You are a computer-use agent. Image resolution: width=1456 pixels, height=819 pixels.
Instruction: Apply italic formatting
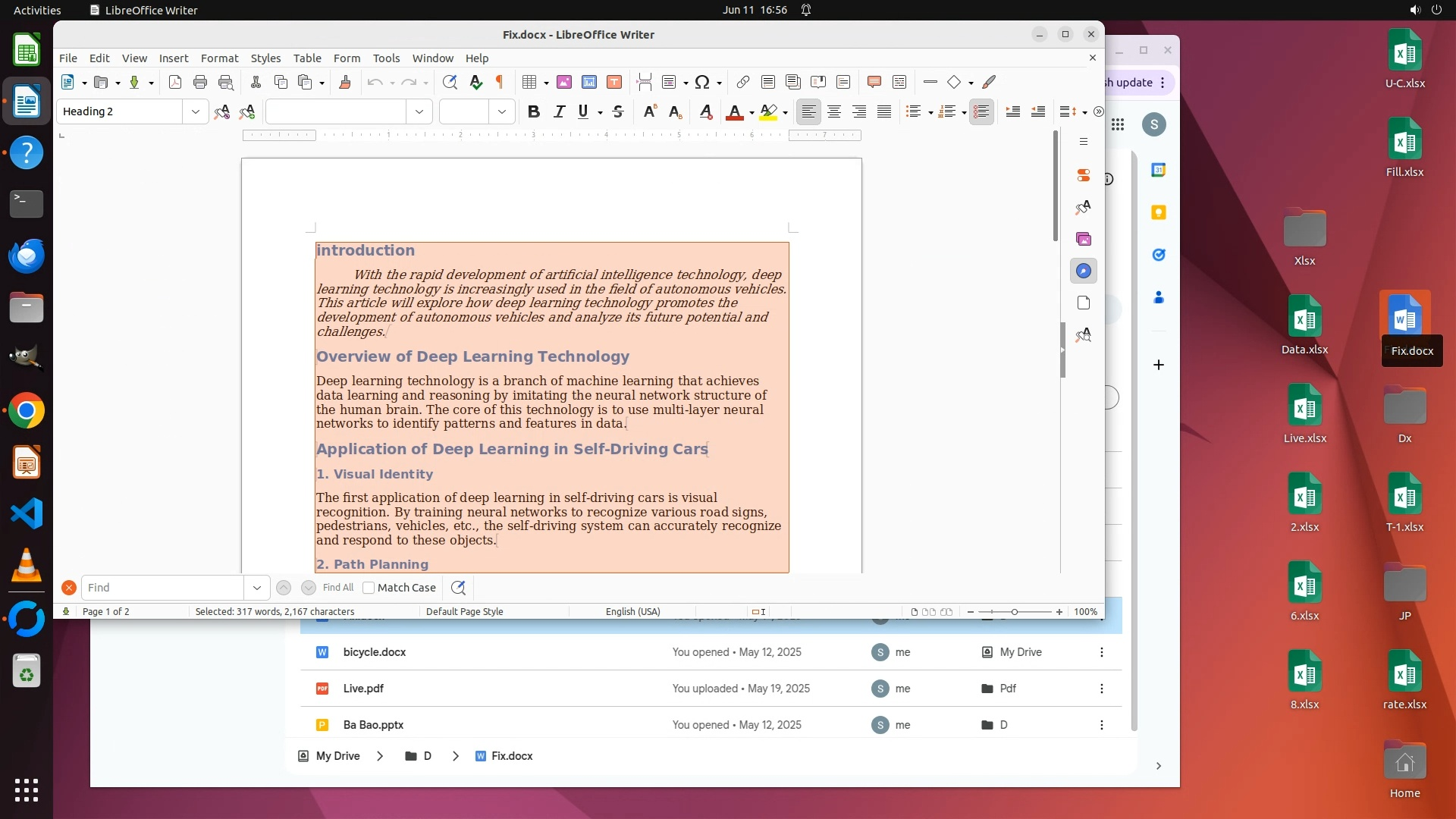560,111
